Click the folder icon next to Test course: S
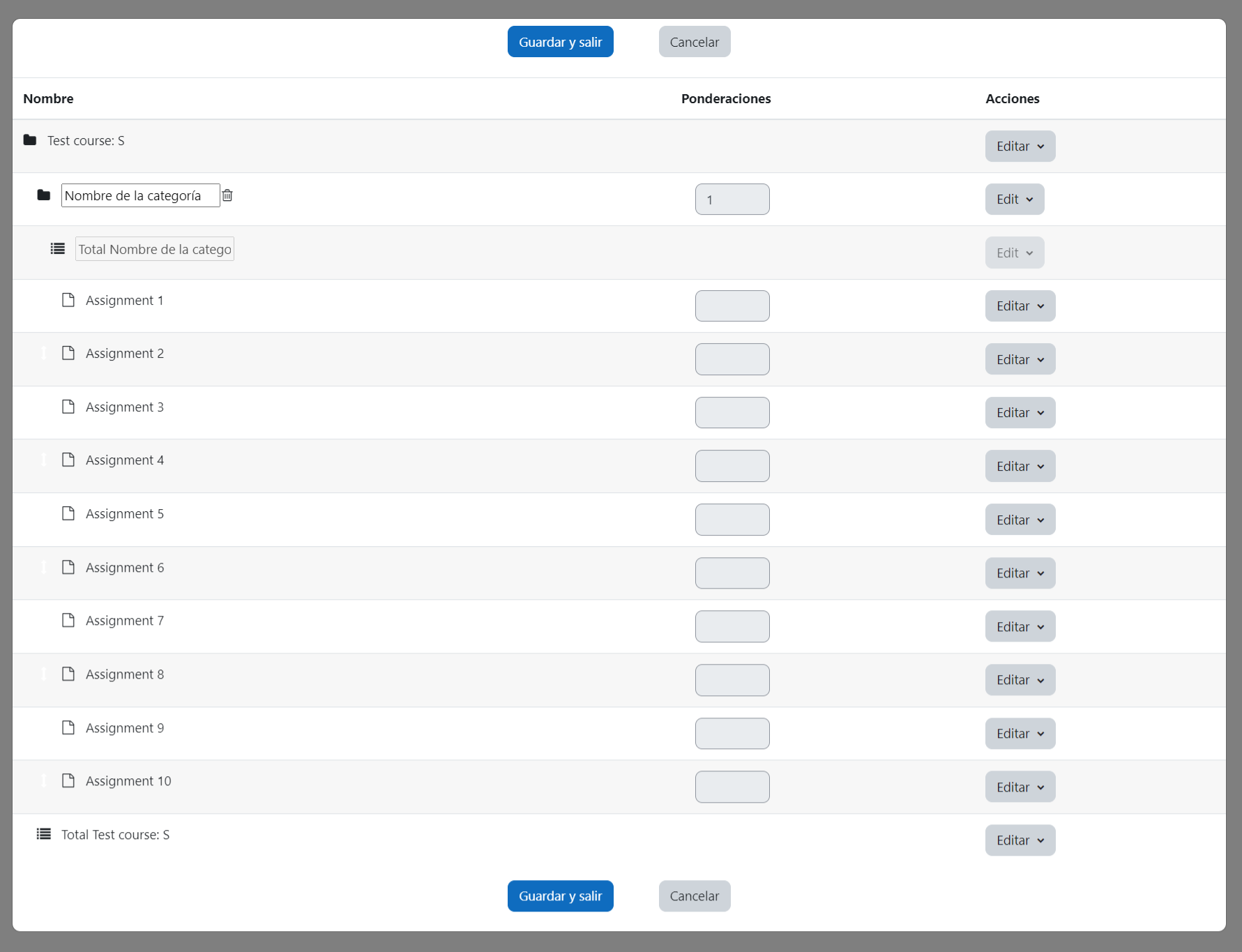1242x952 pixels. (30, 140)
